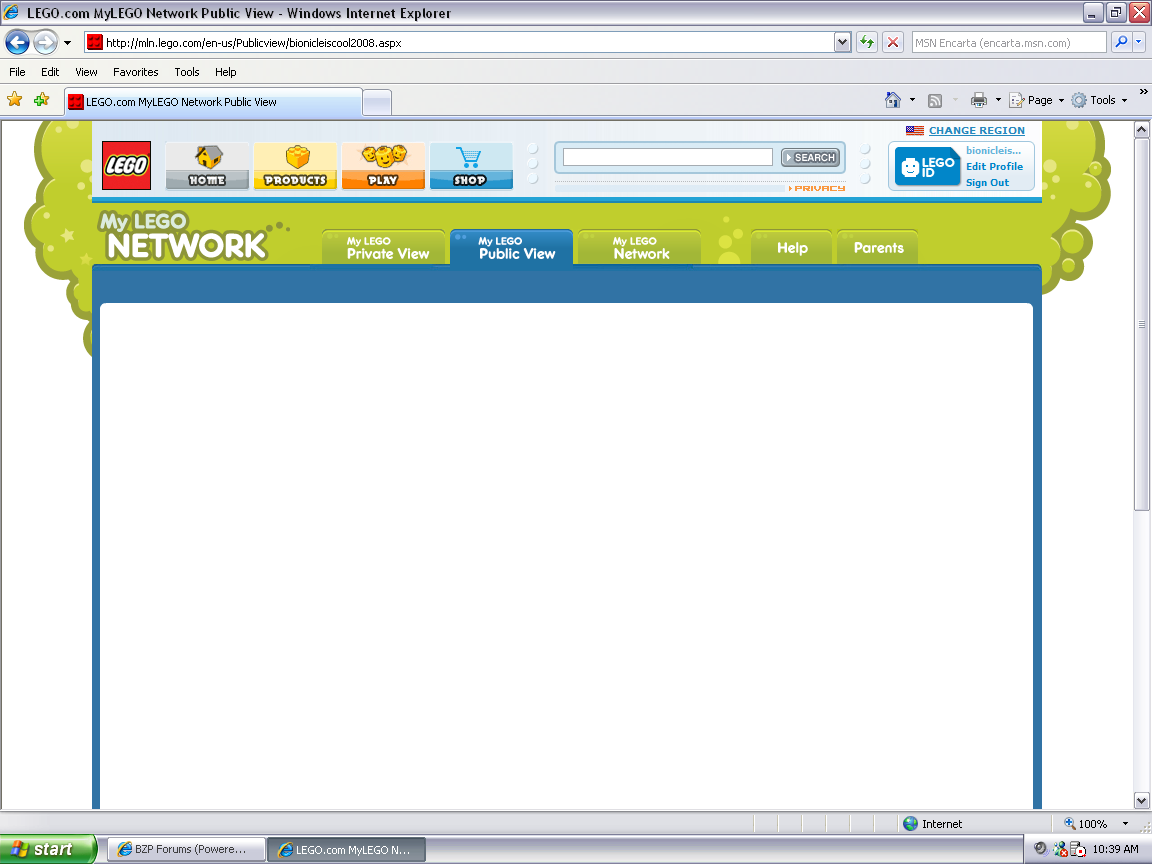Click the US flag region icon

[915, 131]
